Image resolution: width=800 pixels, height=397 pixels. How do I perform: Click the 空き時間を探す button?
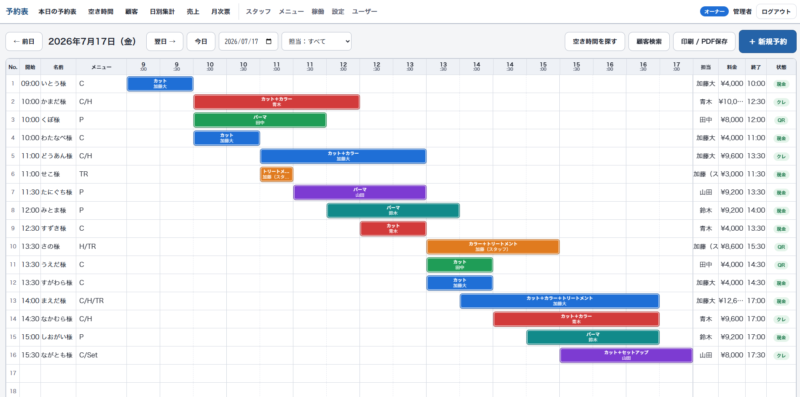pyautogui.click(x=594, y=41)
